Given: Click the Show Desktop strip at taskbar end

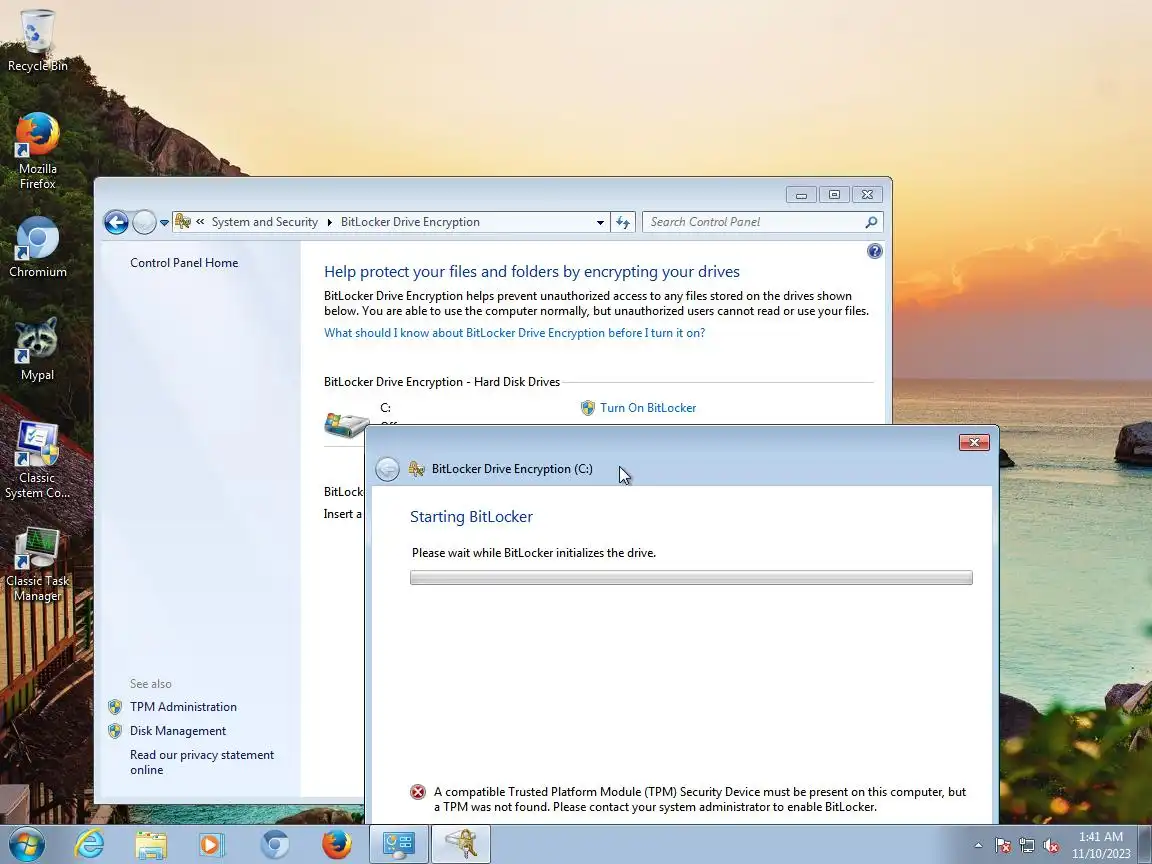Looking at the screenshot, I should 1145,844.
